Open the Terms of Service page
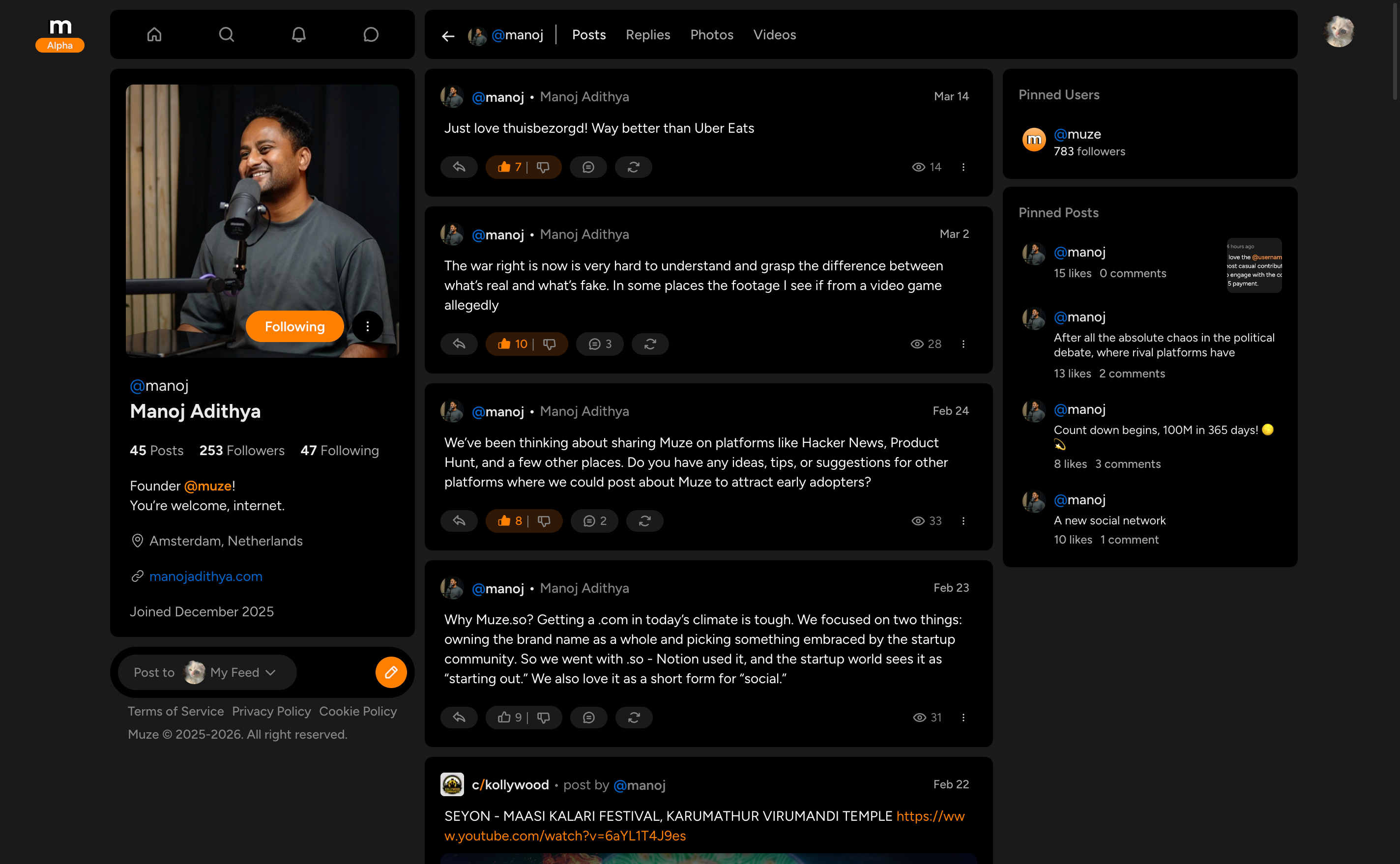 pos(175,712)
